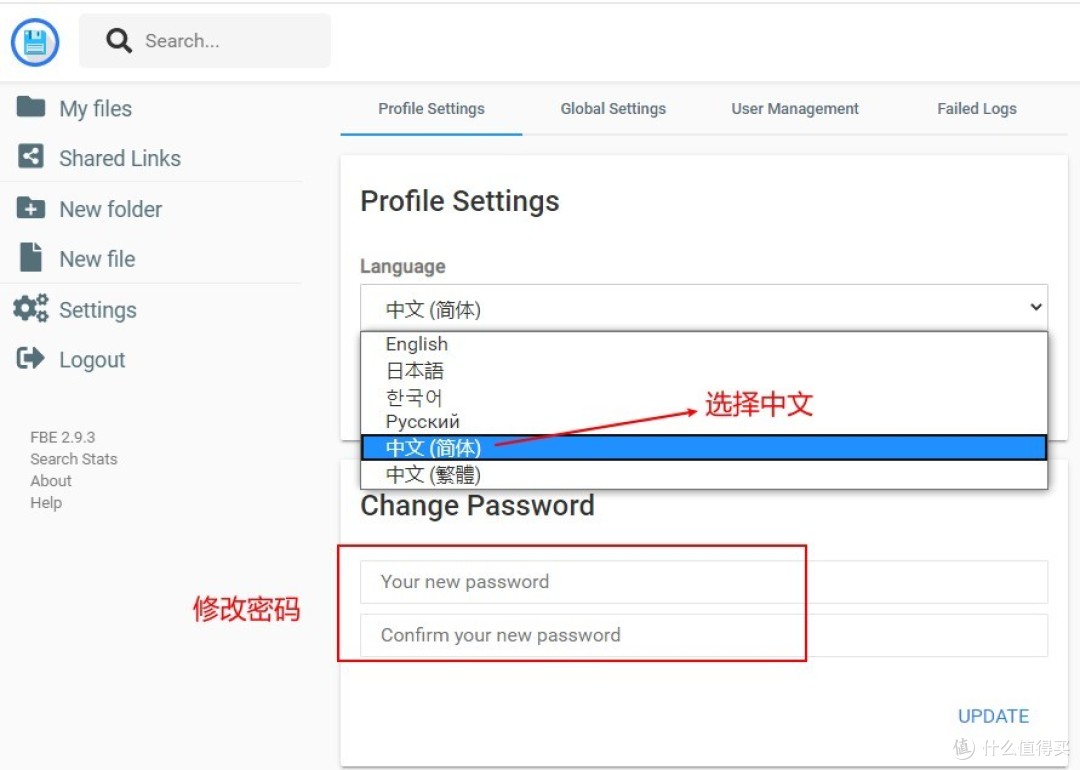Log out using Logout entry

[x=92, y=360]
